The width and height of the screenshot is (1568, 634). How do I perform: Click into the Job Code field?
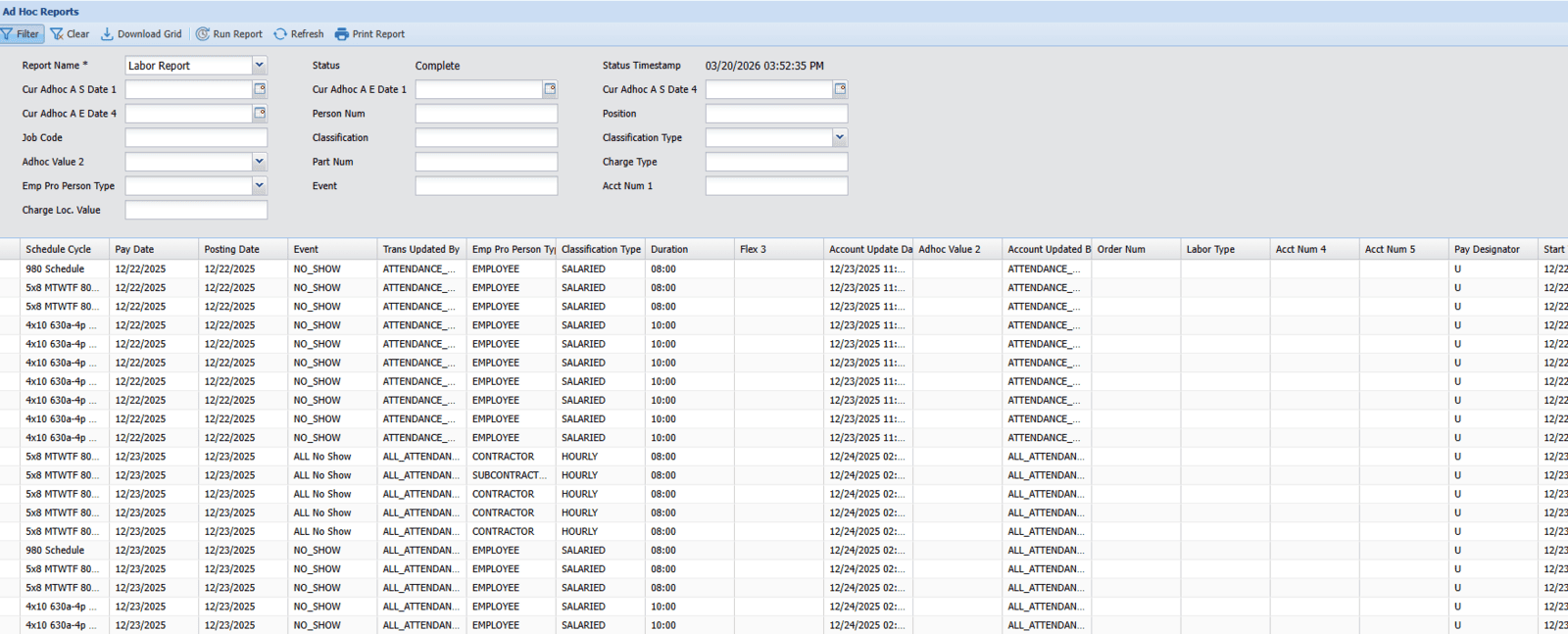[196, 138]
